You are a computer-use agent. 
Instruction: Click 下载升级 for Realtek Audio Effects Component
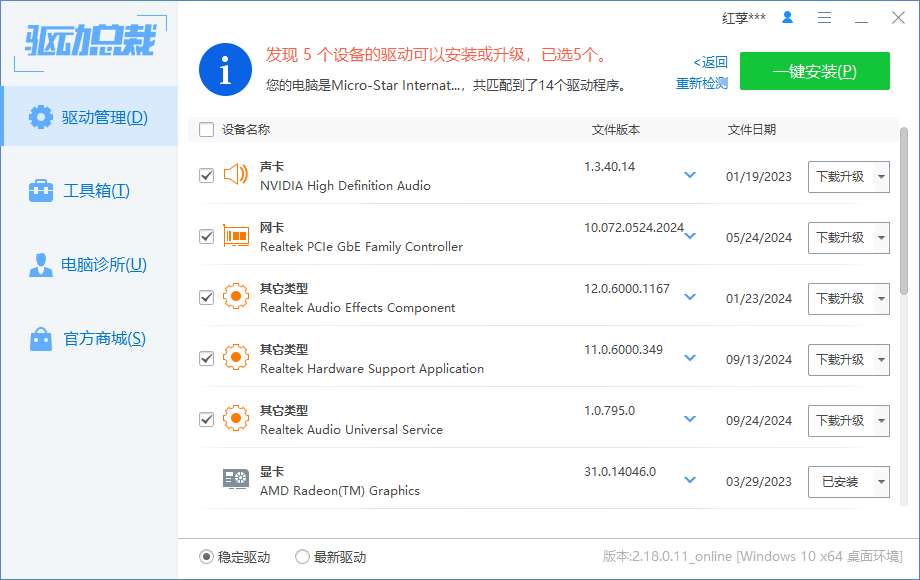[839, 298]
